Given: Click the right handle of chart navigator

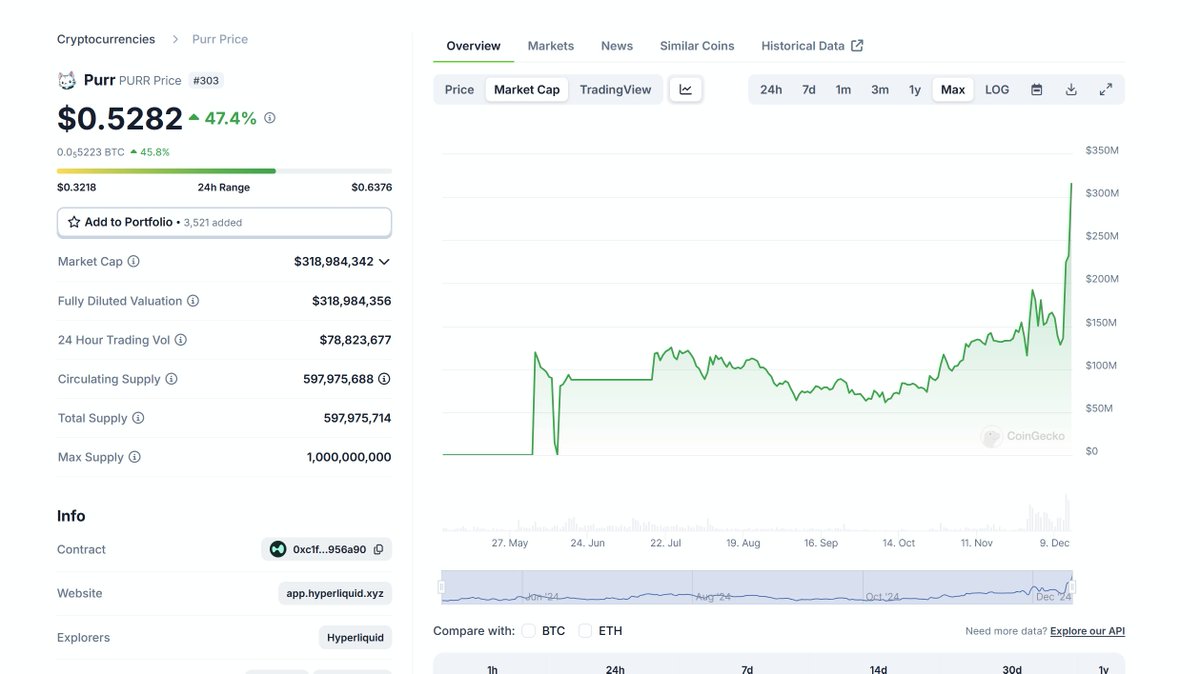Looking at the screenshot, I should (1072, 587).
